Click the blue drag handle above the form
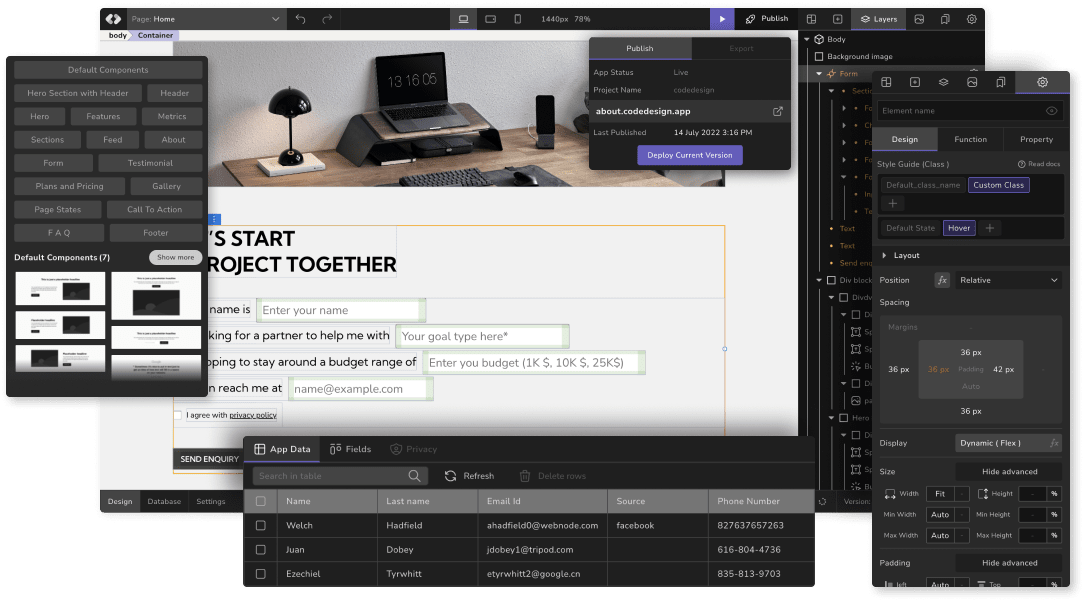The image size is (1084, 601). coord(214,219)
